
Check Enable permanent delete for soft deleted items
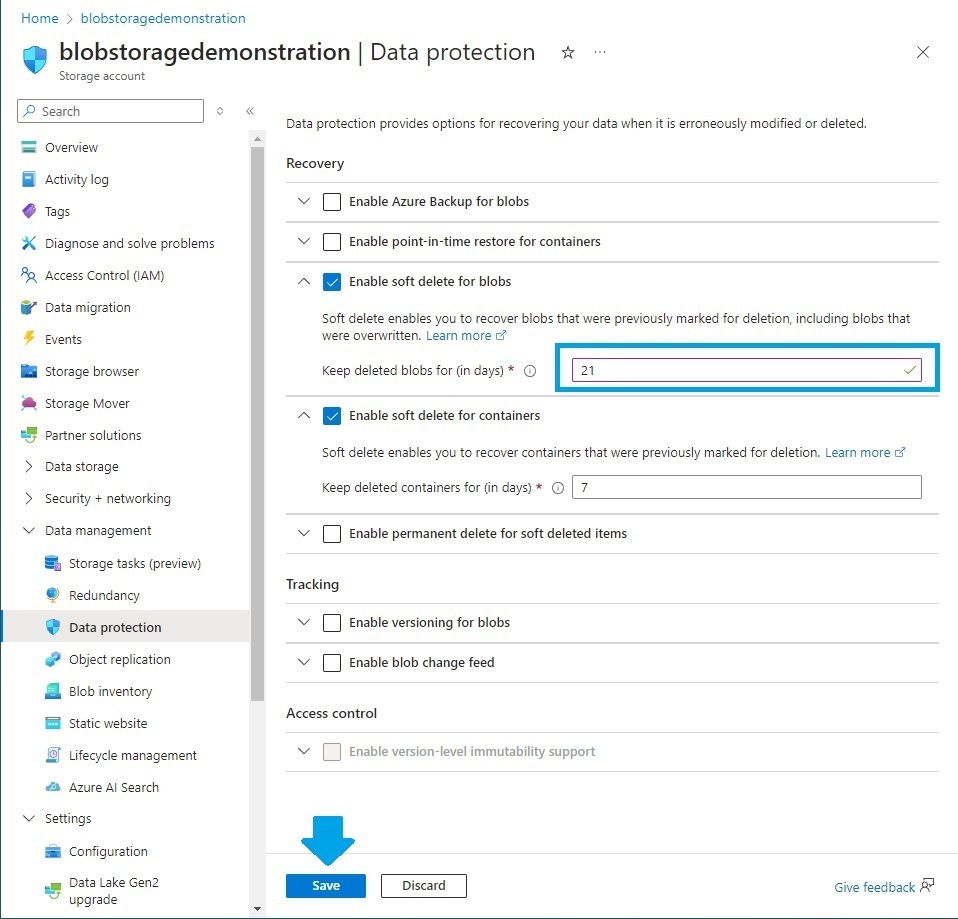point(332,533)
